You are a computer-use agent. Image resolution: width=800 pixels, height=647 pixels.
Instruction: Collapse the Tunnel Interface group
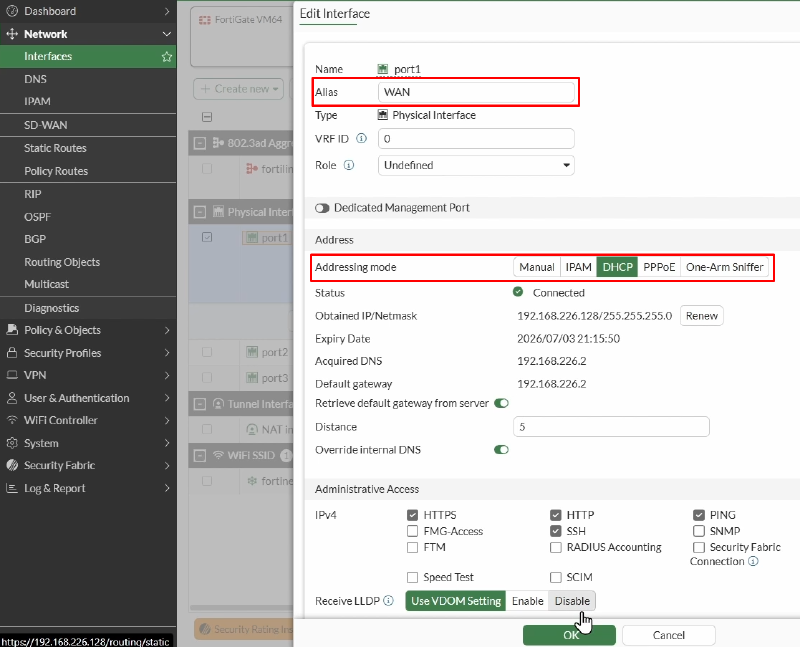(200, 404)
